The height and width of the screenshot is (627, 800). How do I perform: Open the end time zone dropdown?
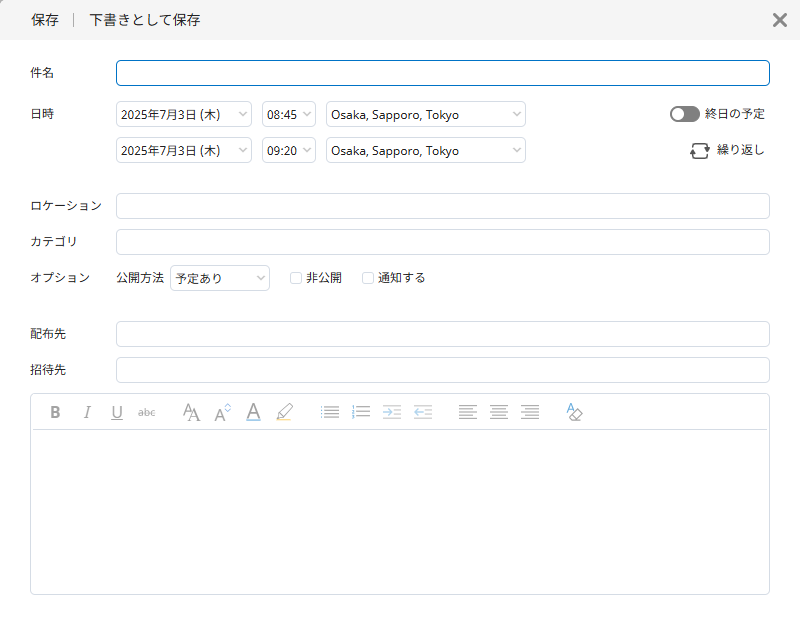426,151
